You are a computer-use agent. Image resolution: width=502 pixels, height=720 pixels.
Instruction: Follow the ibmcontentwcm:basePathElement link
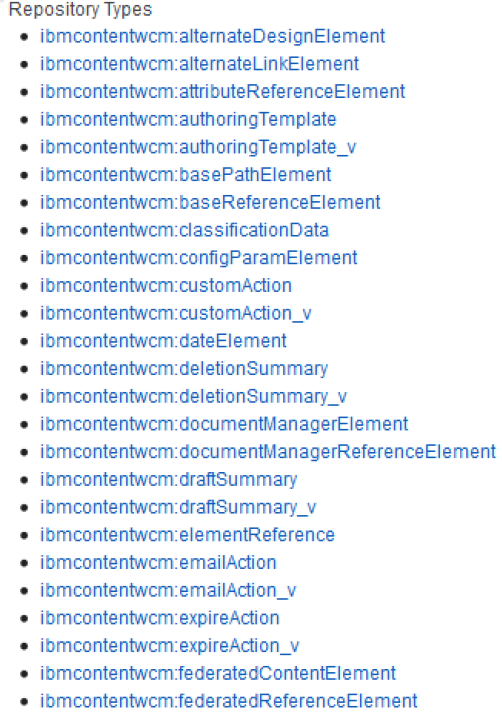[186, 175]
